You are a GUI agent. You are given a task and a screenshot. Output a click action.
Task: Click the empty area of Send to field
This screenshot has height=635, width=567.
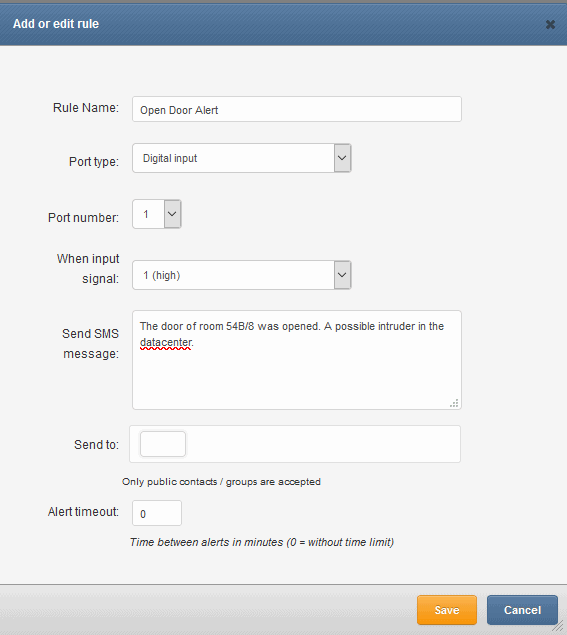pyautogui.click(x=322, y=444)
